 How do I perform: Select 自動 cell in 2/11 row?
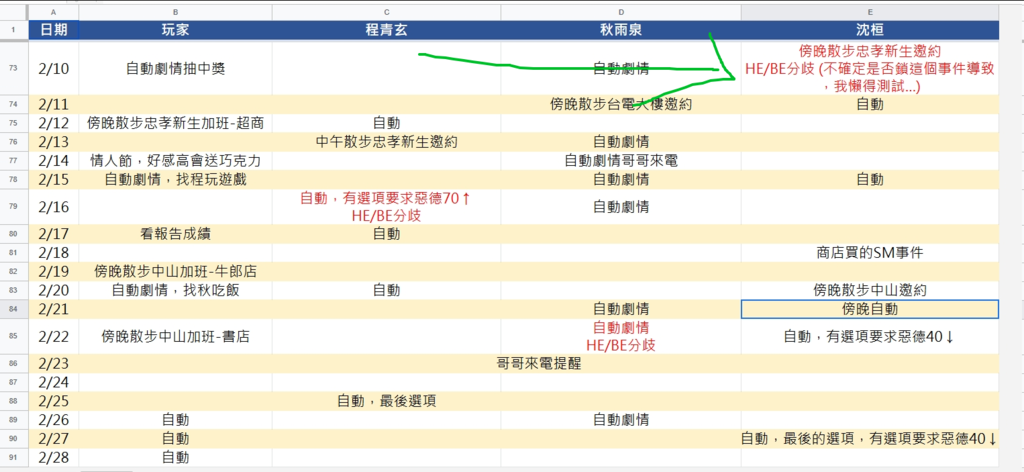click(x=870, y=104)
